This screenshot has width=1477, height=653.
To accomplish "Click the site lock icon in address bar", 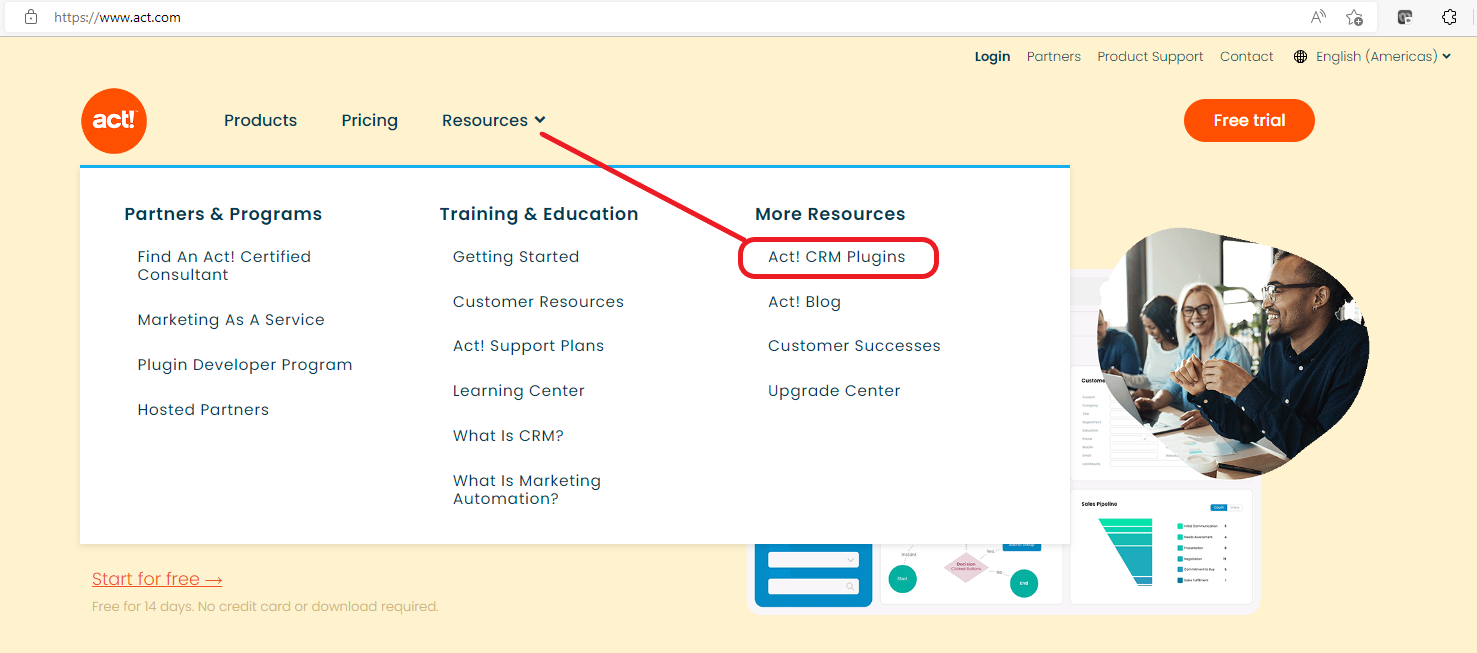I will [31, 17].
